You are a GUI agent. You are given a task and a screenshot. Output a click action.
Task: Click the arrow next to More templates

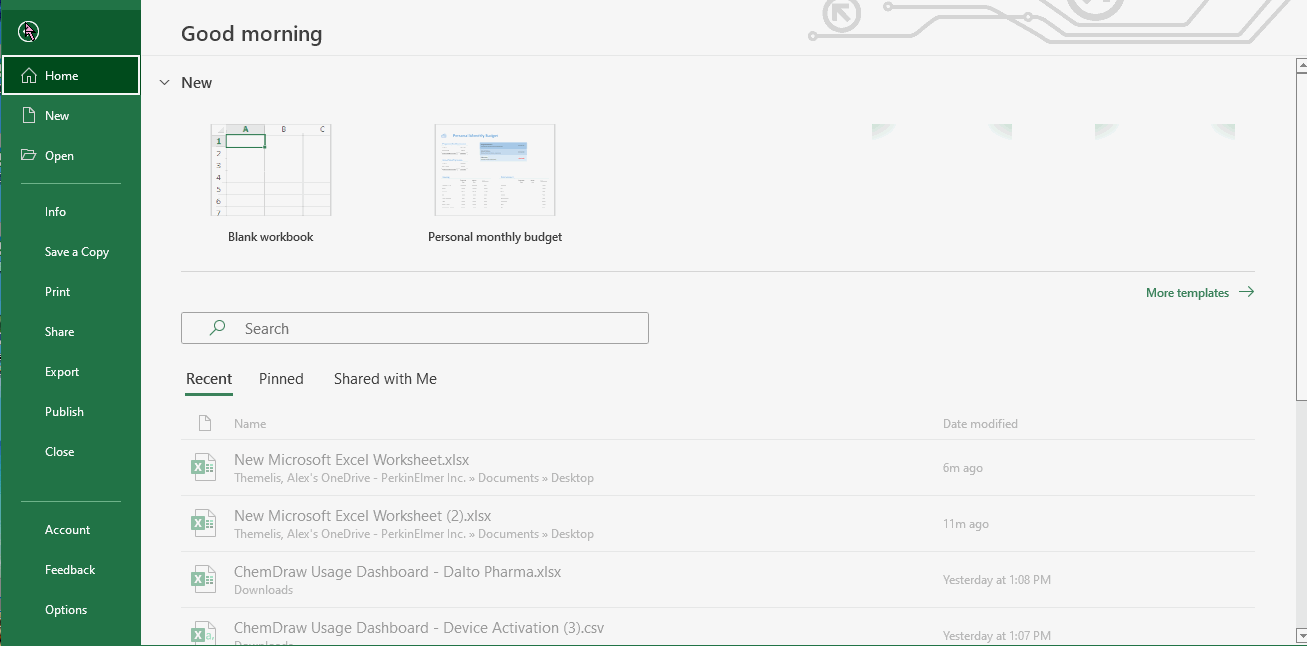(x=1246, y=293)
